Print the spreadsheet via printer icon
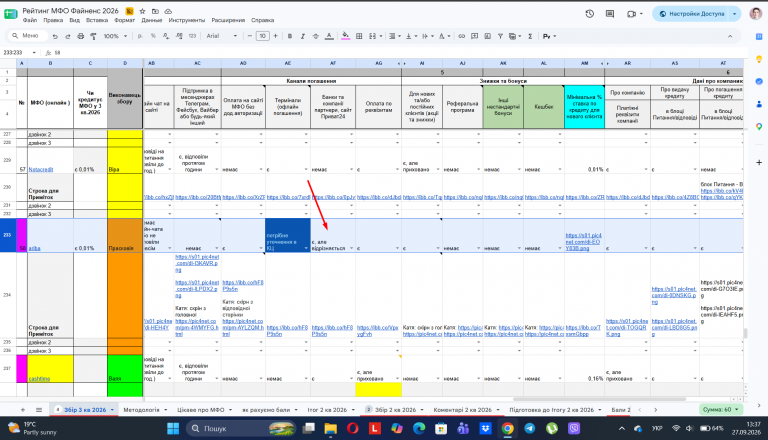Image resolution: width=768 pixels, height=440 pixels. [x=80, y=36]
